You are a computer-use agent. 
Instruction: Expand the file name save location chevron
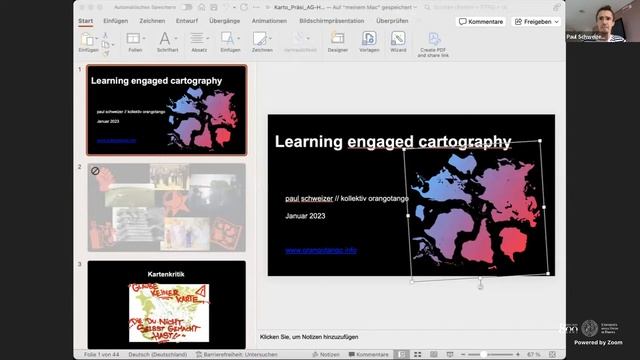point(416,7)
